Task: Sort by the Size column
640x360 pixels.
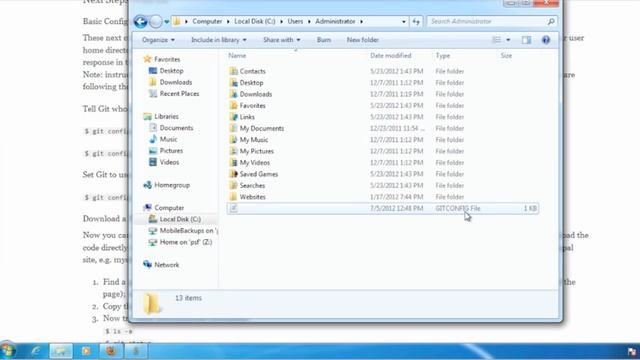Action: tap(506, 56)
